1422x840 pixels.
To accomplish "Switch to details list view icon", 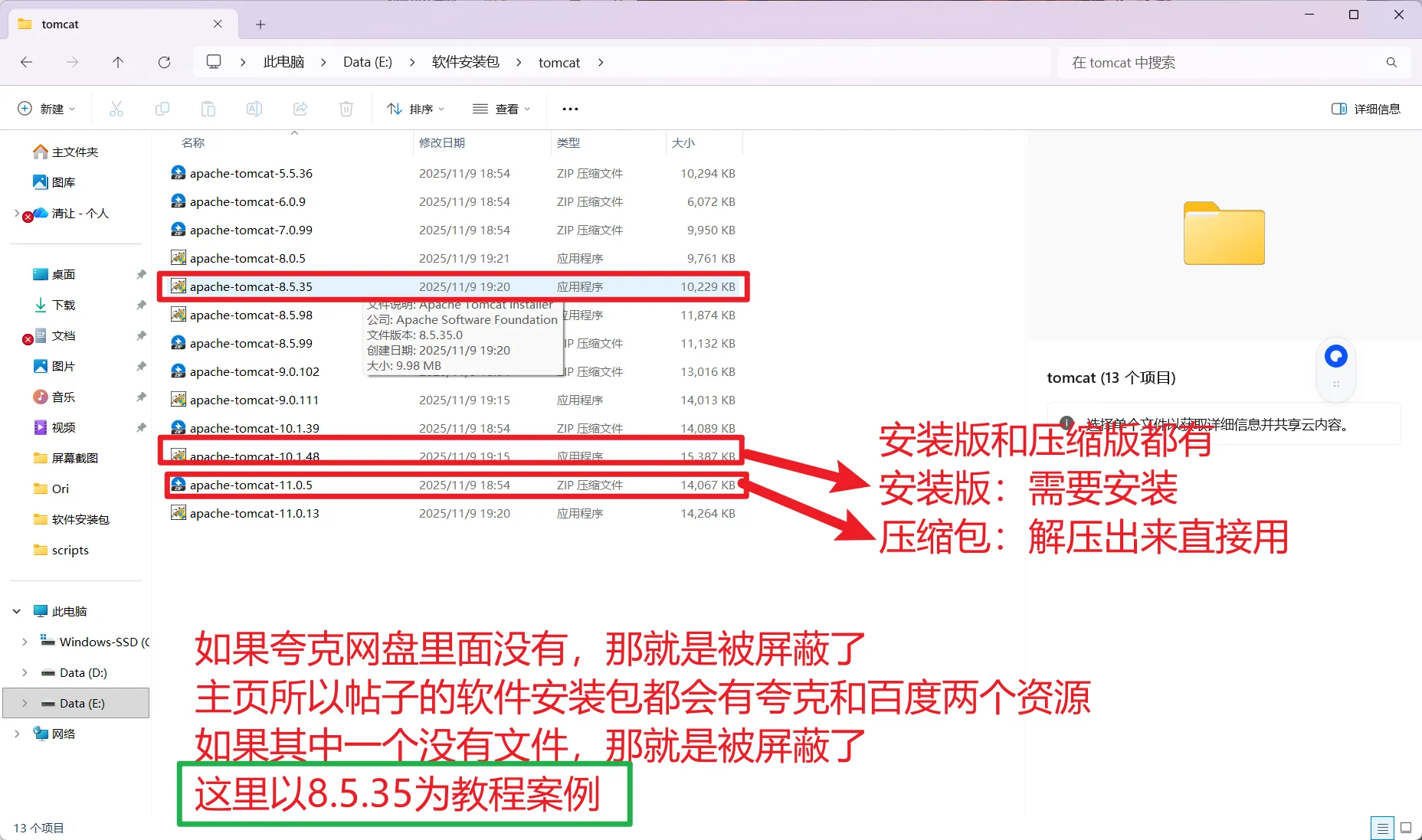I will pos(1382,828).
